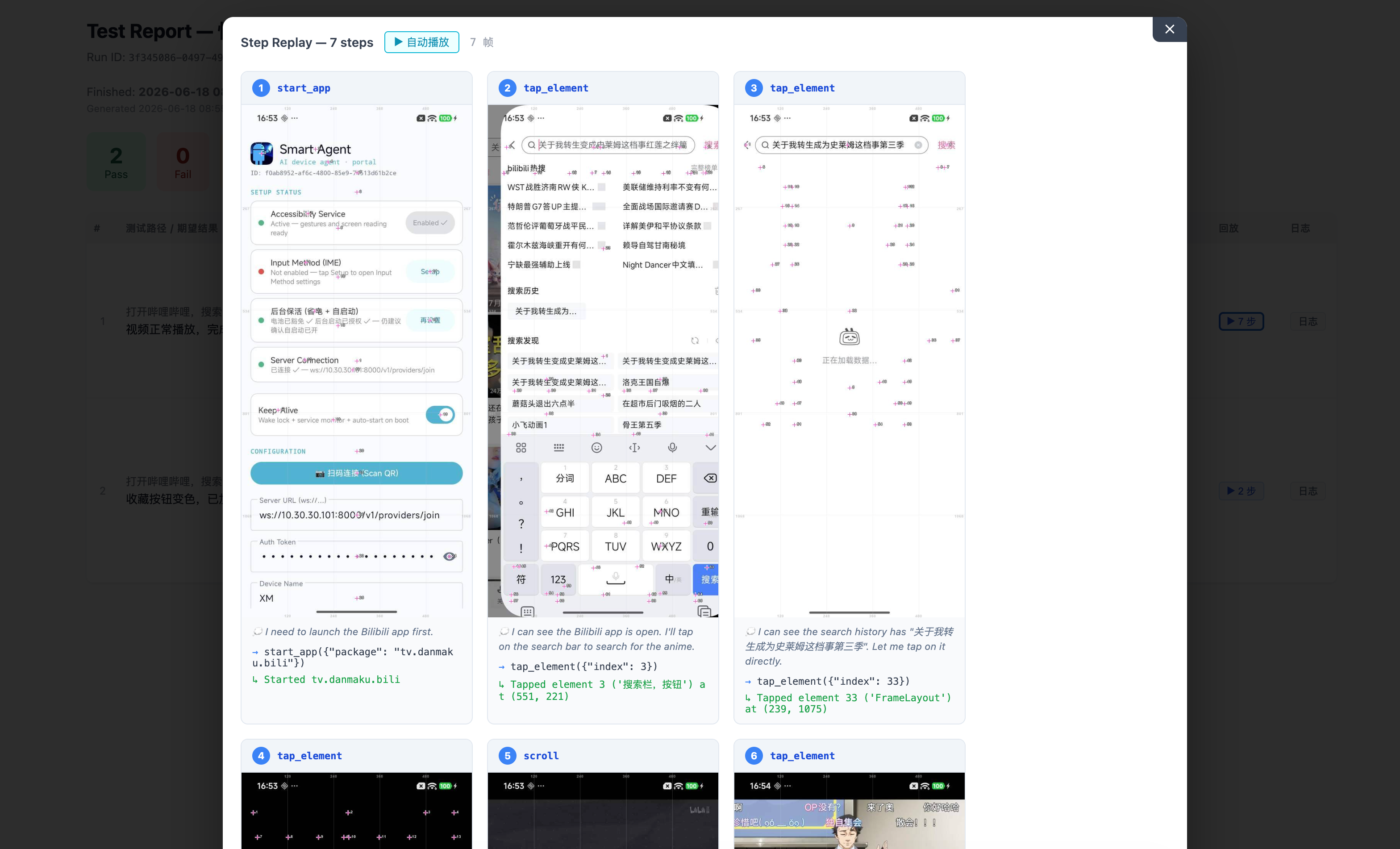This screenshot has height=849, width=1400.
Task: Open the 2 步 replay in the report
Action: point(1242,491)
